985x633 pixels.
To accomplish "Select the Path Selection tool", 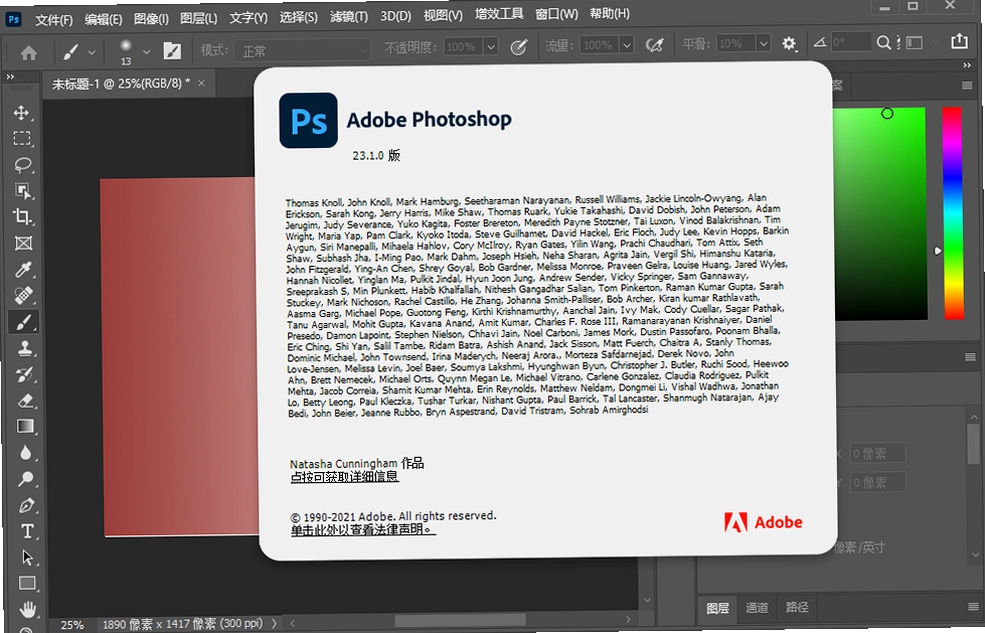I will (27, 557).
